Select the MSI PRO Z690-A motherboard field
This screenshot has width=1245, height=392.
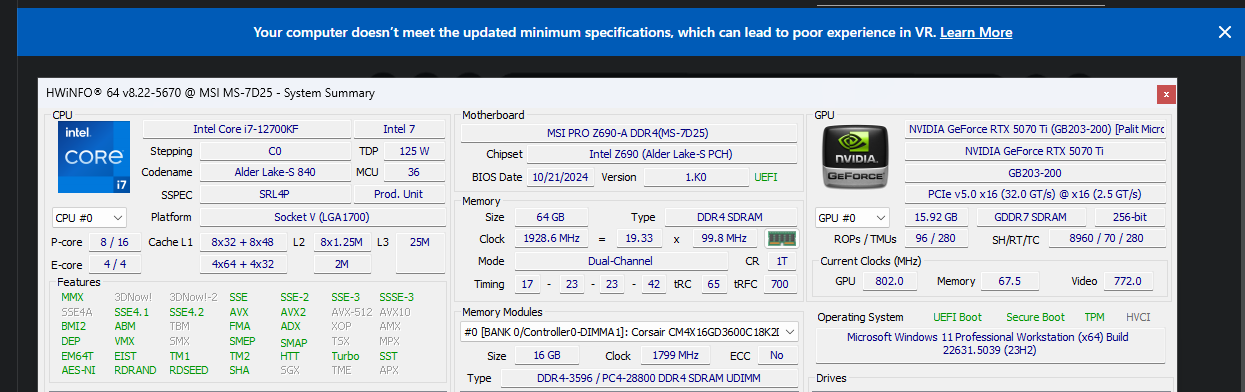click(x=629, y=132)
